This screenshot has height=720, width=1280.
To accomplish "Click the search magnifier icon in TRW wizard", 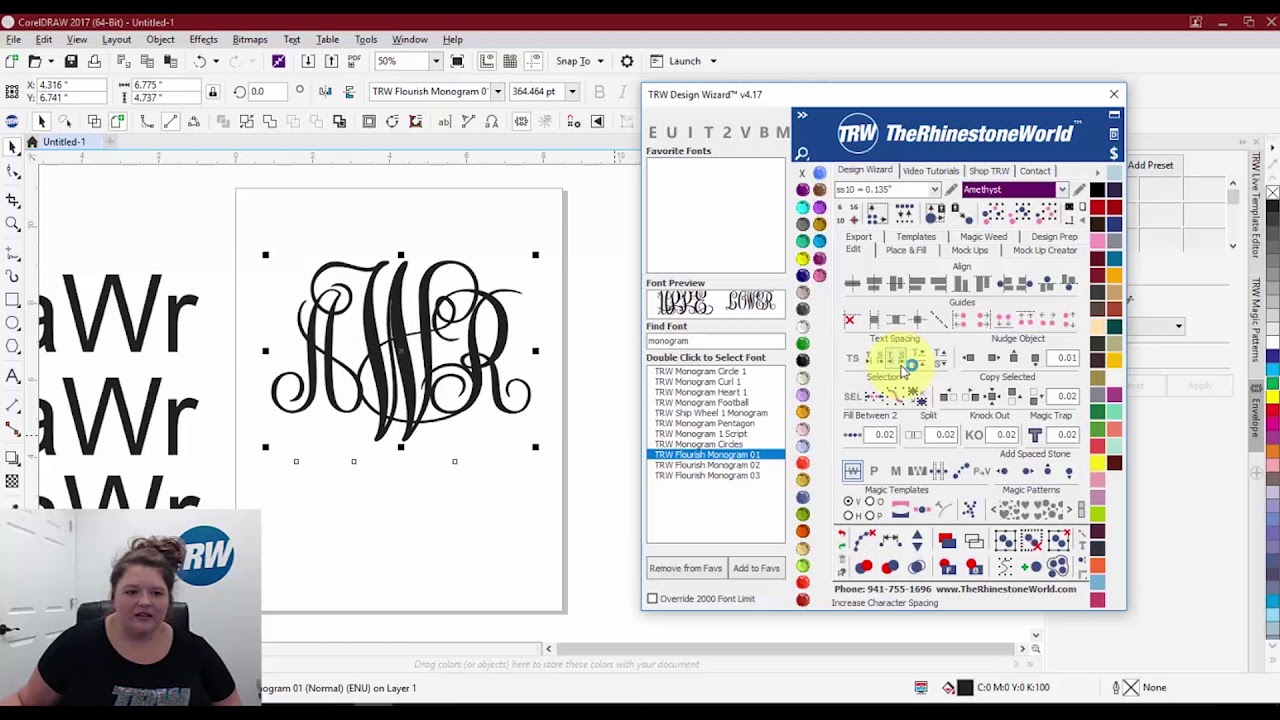I will pyautogui.click(x=802, y=154).
